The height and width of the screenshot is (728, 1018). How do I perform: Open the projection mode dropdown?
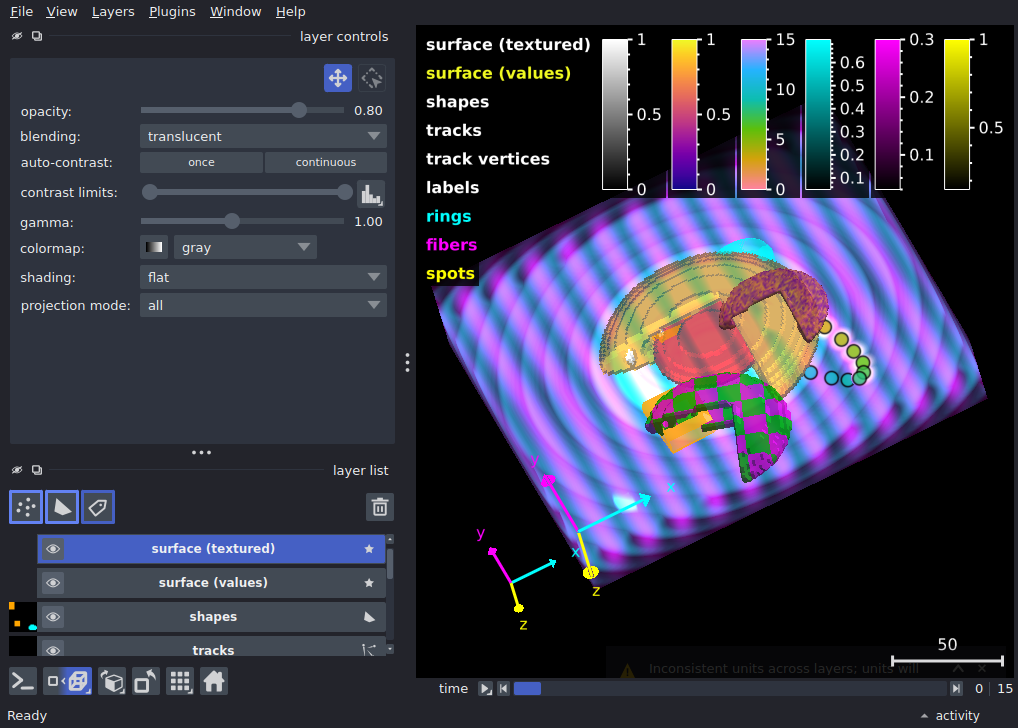coord(263,305)
